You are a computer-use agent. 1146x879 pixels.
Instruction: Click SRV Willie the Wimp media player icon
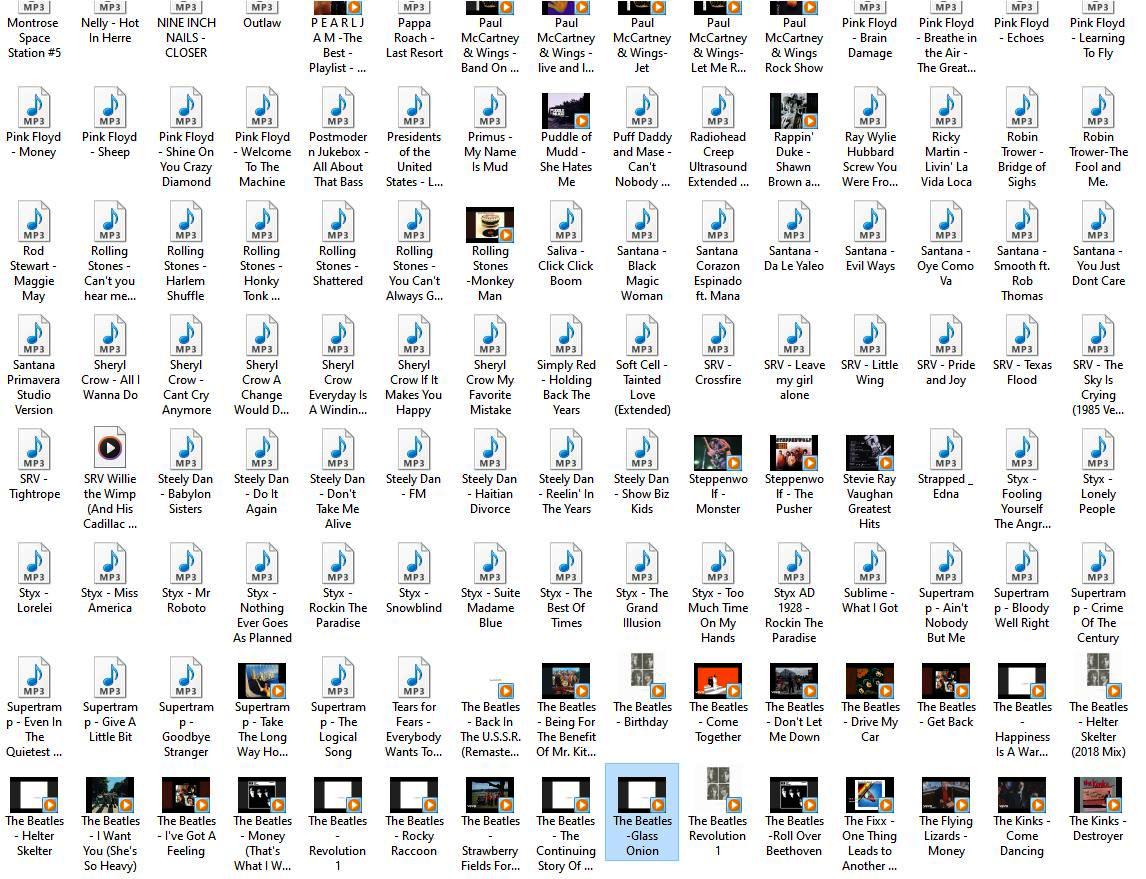tap(110, 448)
